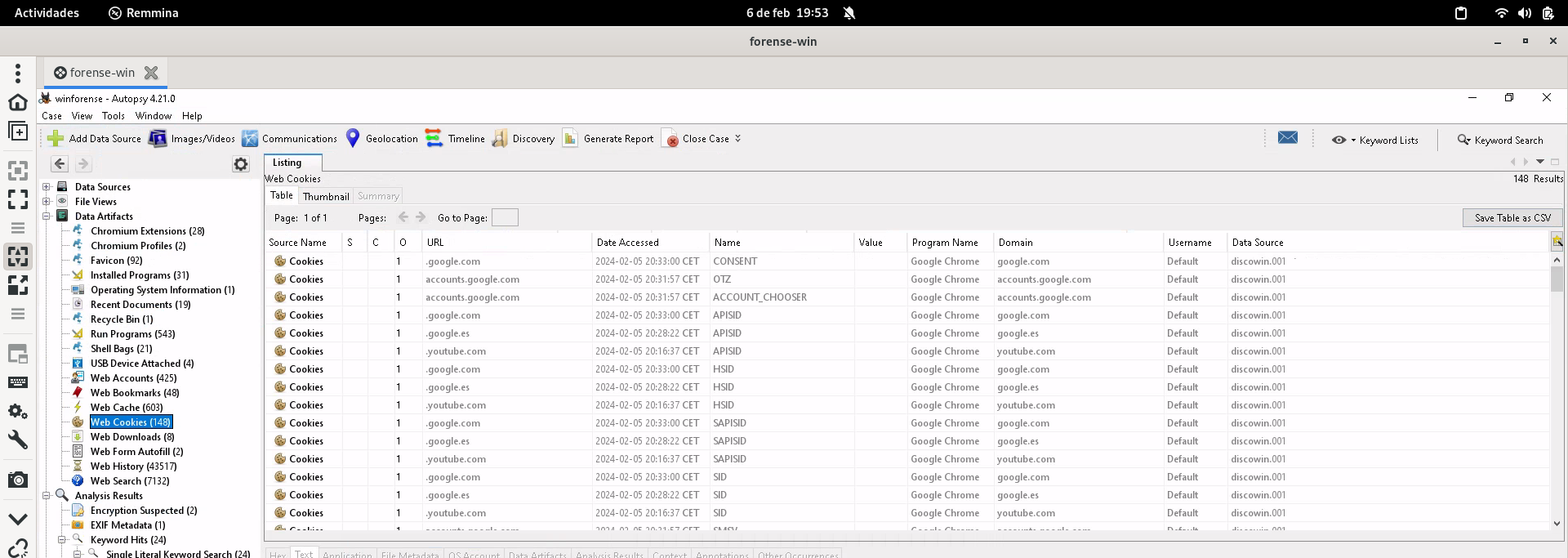1568x558 pixels.
Task: Open the Help menu
Action: [x=192, y=116]
